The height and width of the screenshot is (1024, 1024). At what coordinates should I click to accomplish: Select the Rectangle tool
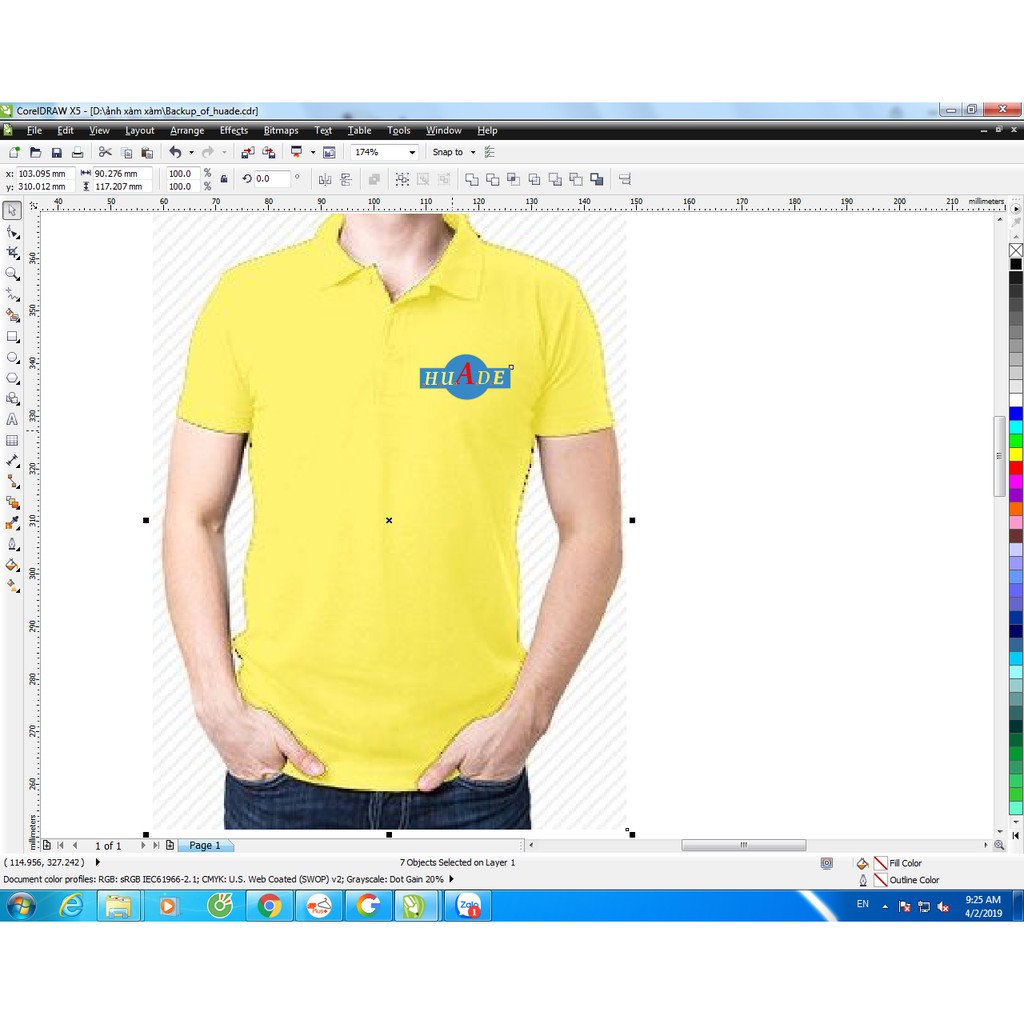[13, 336]
